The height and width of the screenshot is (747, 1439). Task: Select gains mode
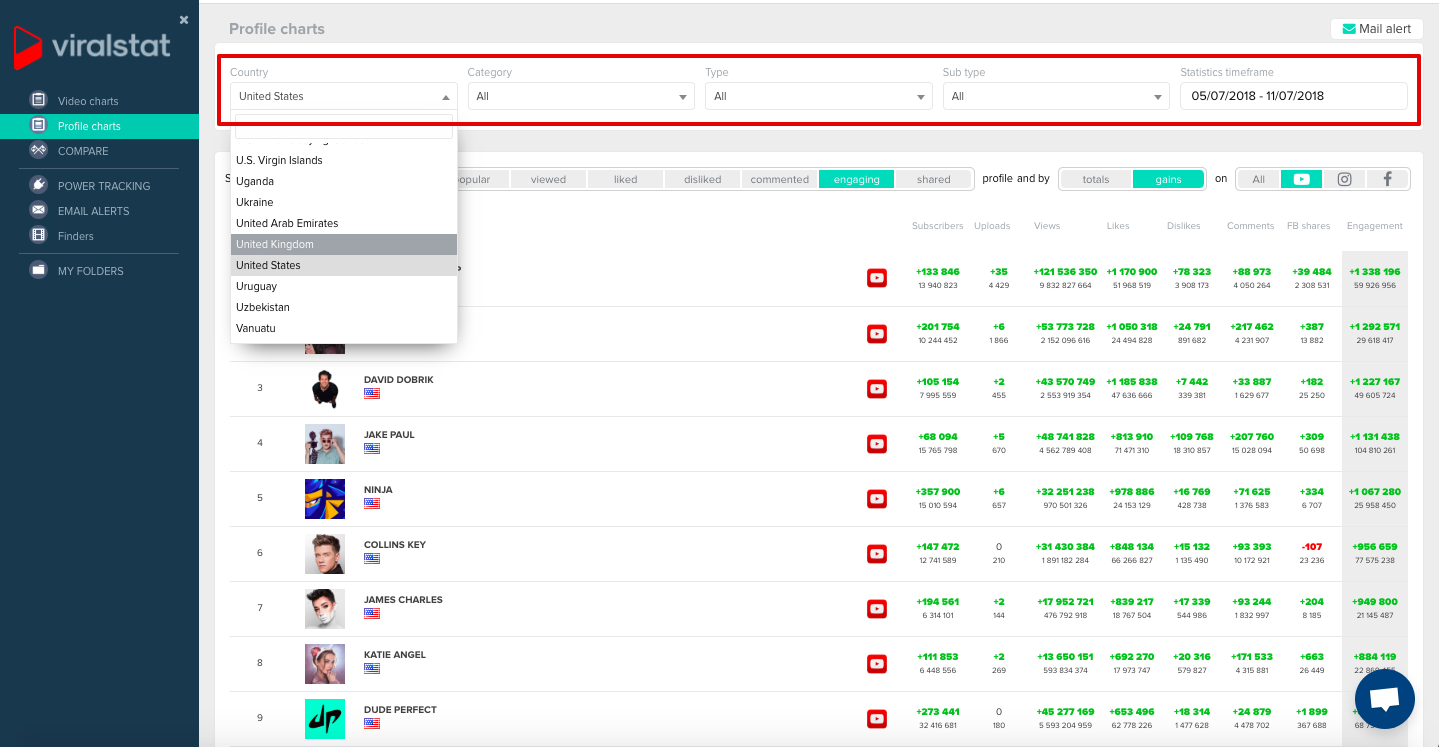pos(1168,179)
